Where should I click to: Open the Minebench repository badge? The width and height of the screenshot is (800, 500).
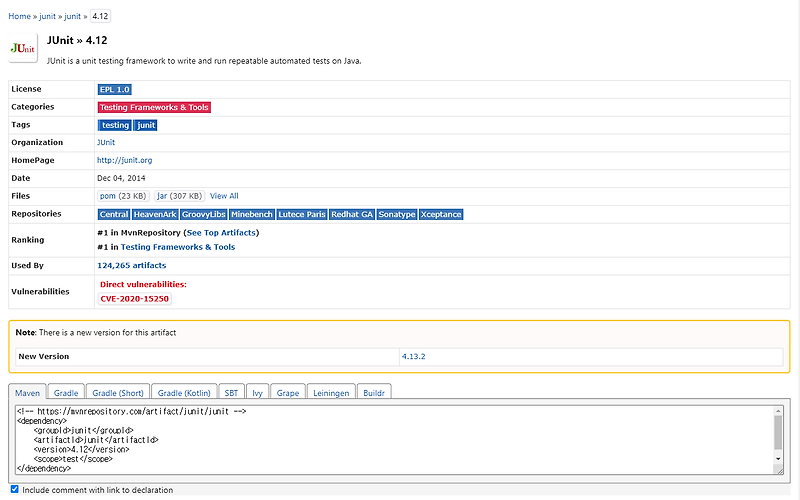252,214
